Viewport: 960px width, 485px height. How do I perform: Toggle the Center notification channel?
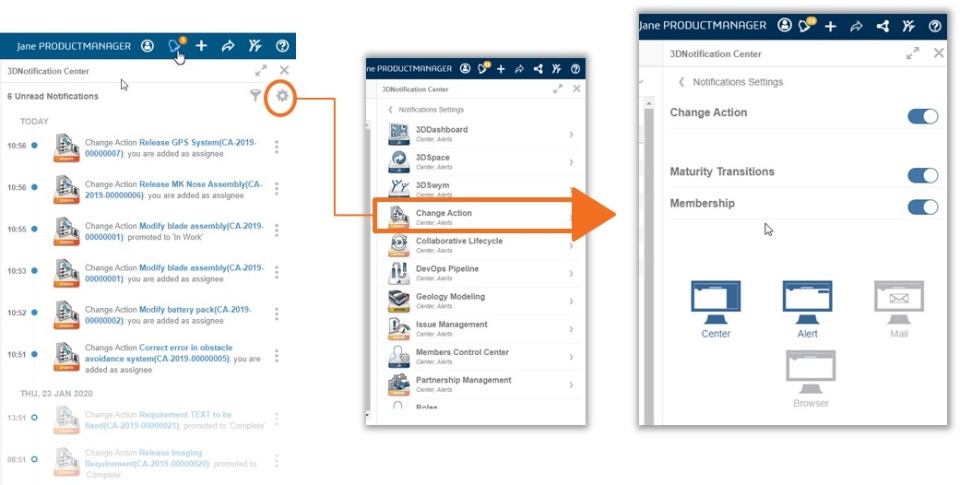[716, 309]
